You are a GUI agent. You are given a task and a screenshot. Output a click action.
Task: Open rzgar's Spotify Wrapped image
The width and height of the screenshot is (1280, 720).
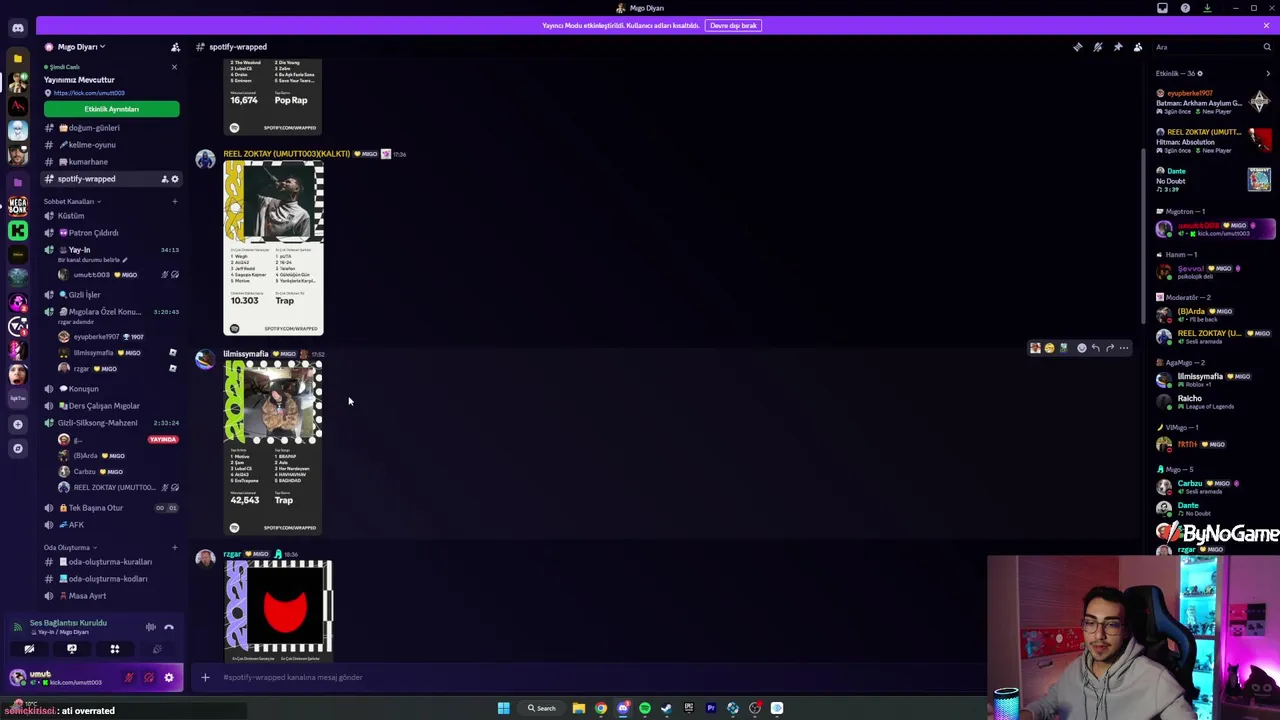tap(278, 611)
